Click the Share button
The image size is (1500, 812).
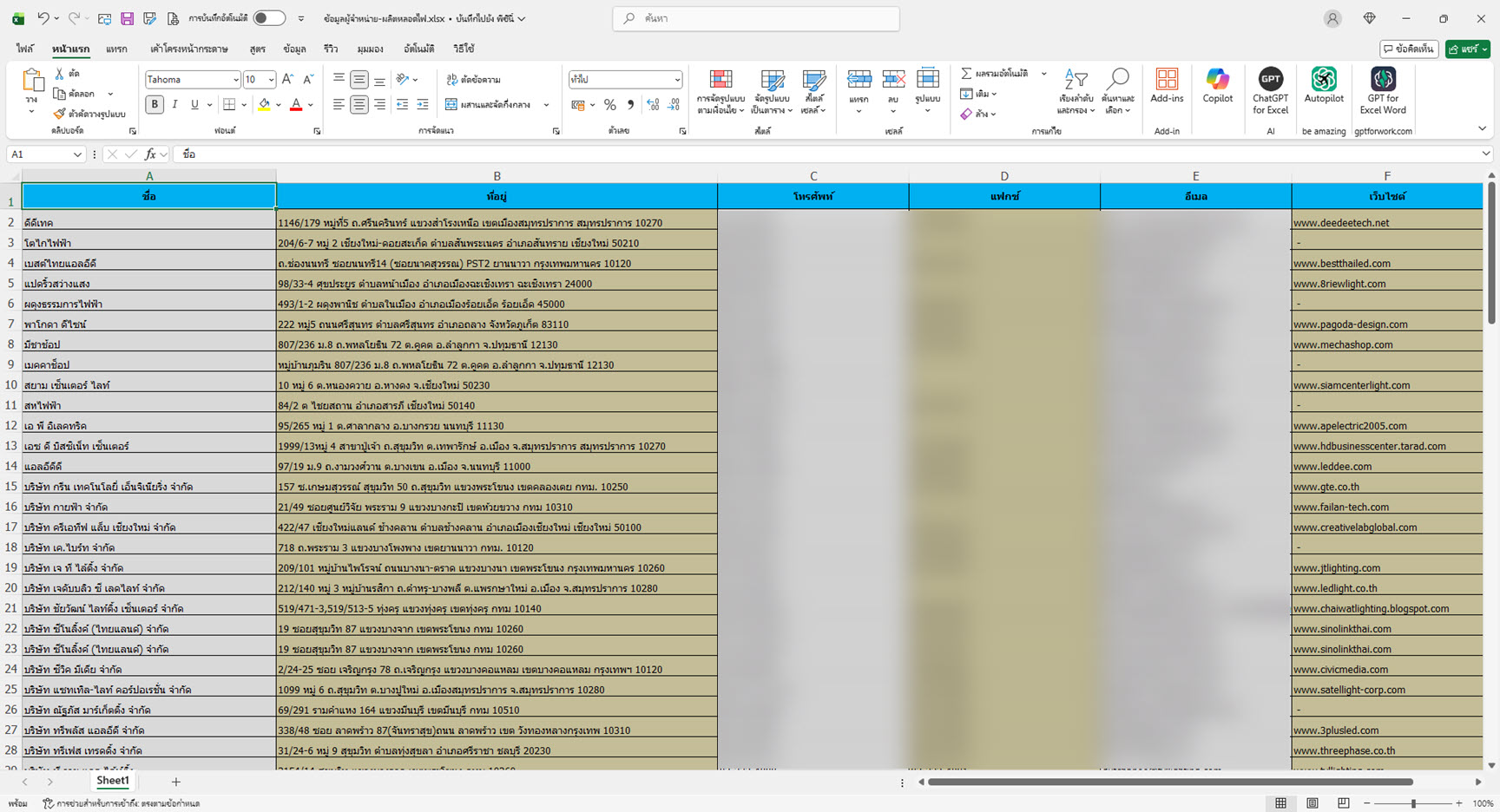(x=1466, y=49)
